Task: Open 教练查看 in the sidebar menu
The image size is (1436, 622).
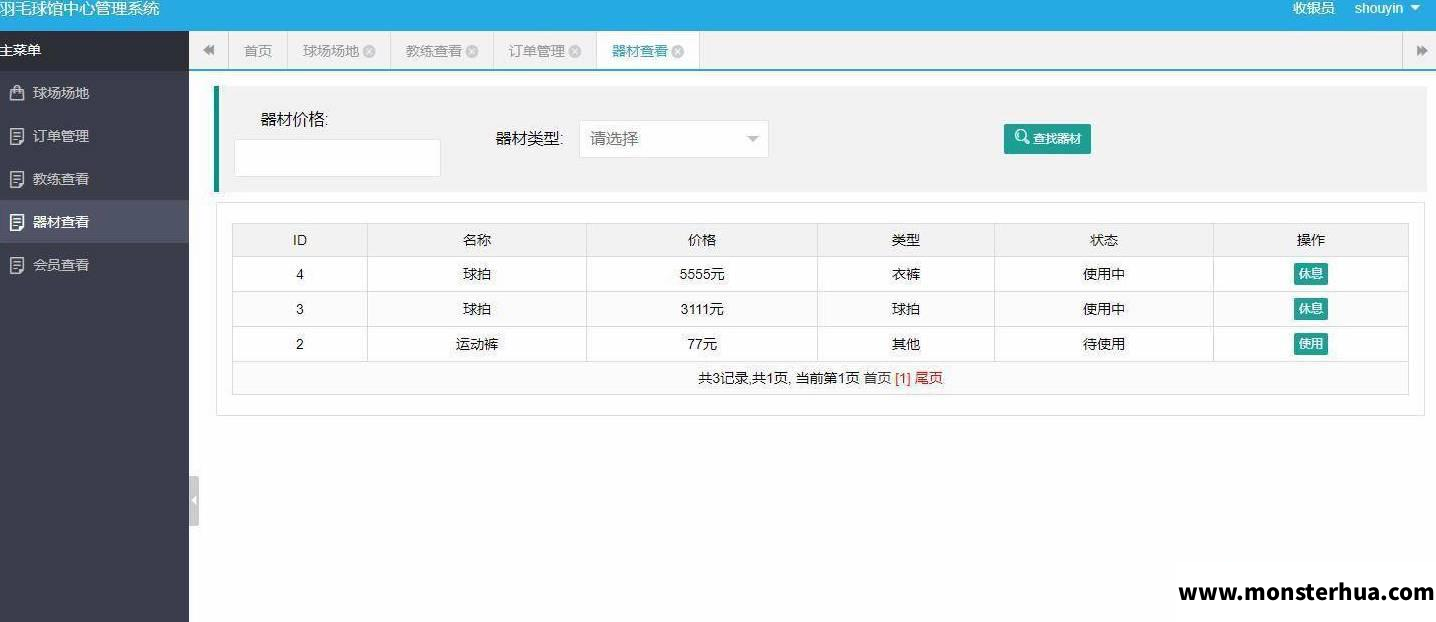Action: pyautogui.click(x=94, y=179)
